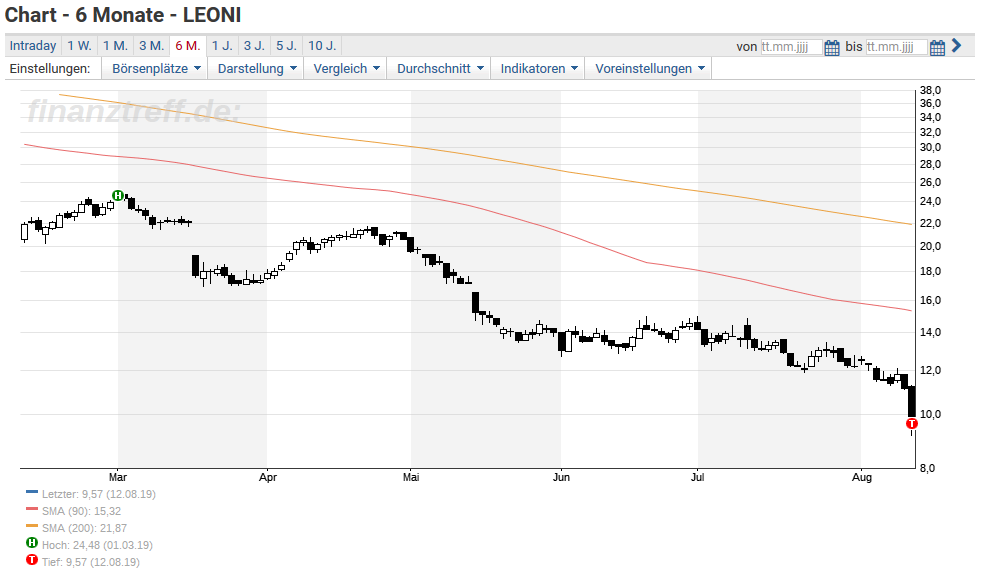Image resolution: width=985 pixels, height=572 pixels.
Task: Click the 'Letzter: 9,57 (12.08.19)' legend entry
Action: coord(99,494)
